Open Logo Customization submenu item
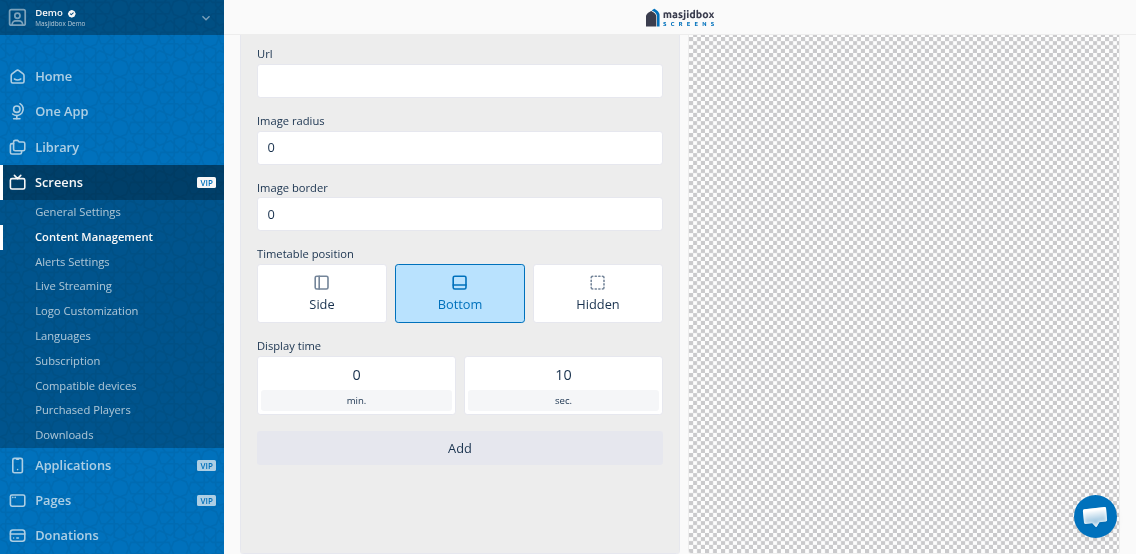This screenshot has width=1136, height=554. pos(86,311)
